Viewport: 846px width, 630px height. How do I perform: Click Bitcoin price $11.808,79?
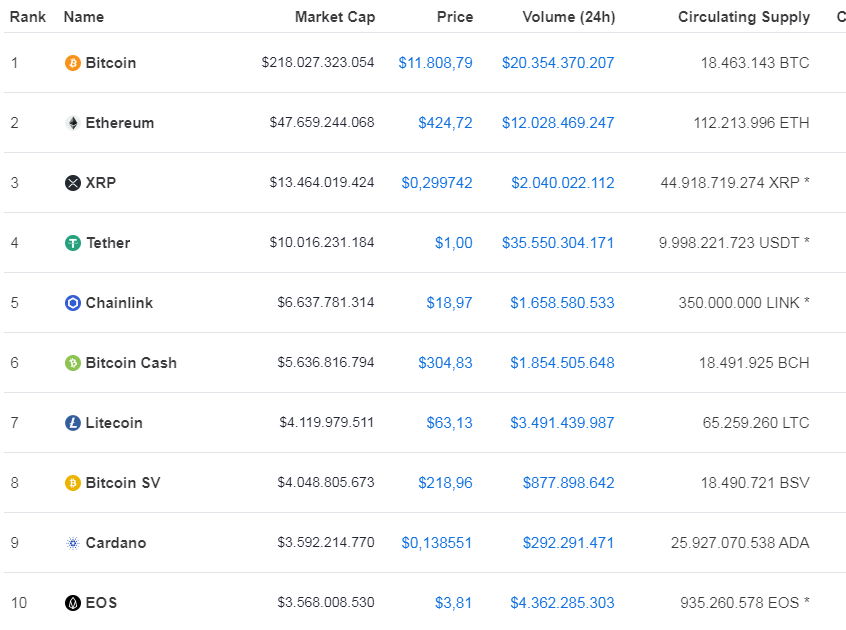435,63
